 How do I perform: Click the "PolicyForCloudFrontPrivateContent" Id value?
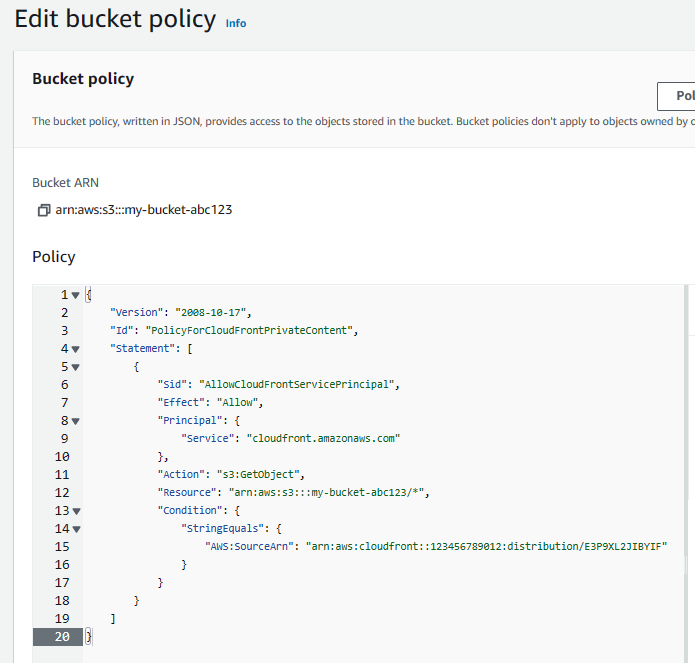point(249,331)
